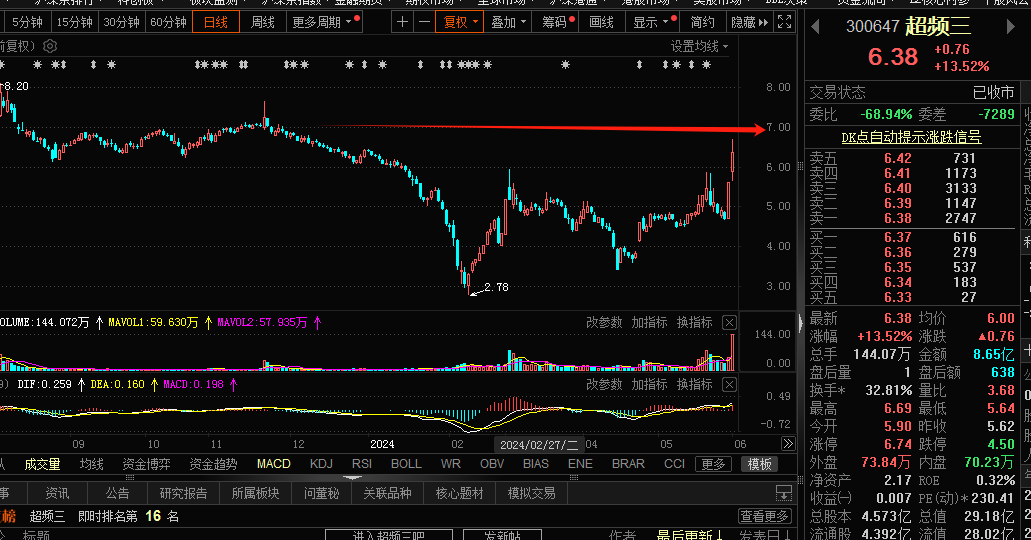Click 换指标 in VOLUME panel

coord(695,322)
